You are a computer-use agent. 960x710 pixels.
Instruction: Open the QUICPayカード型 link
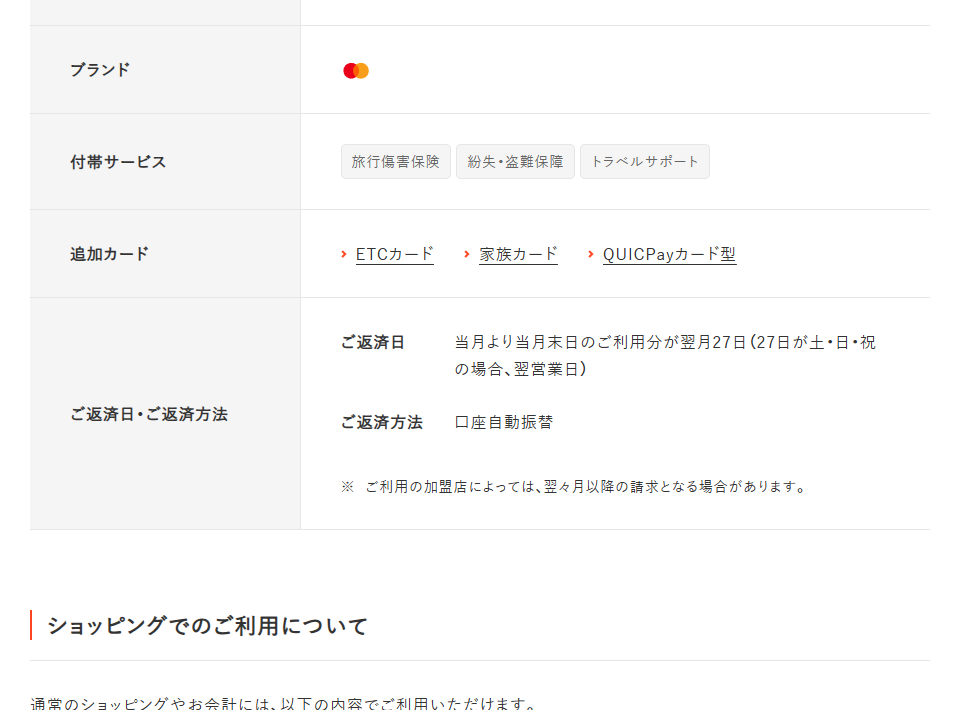tap(669, 254)
